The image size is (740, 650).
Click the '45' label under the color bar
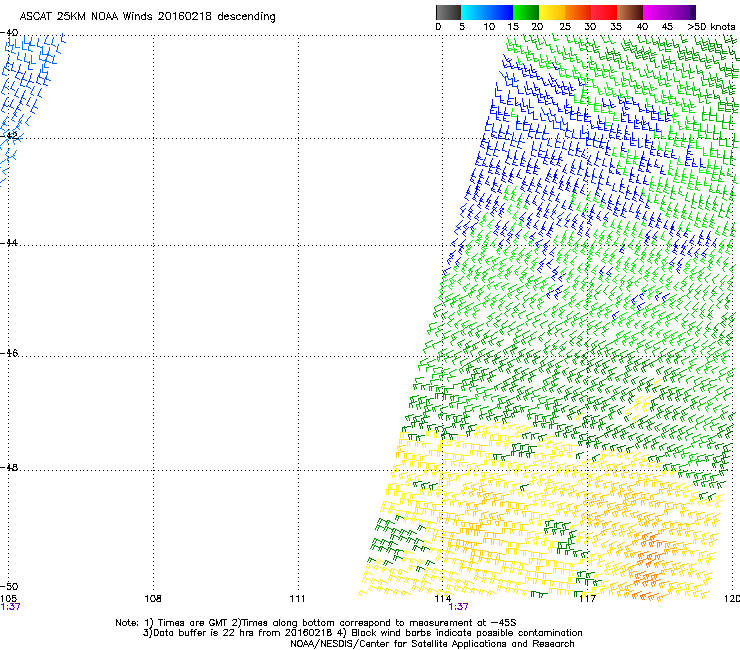(667, 26)
